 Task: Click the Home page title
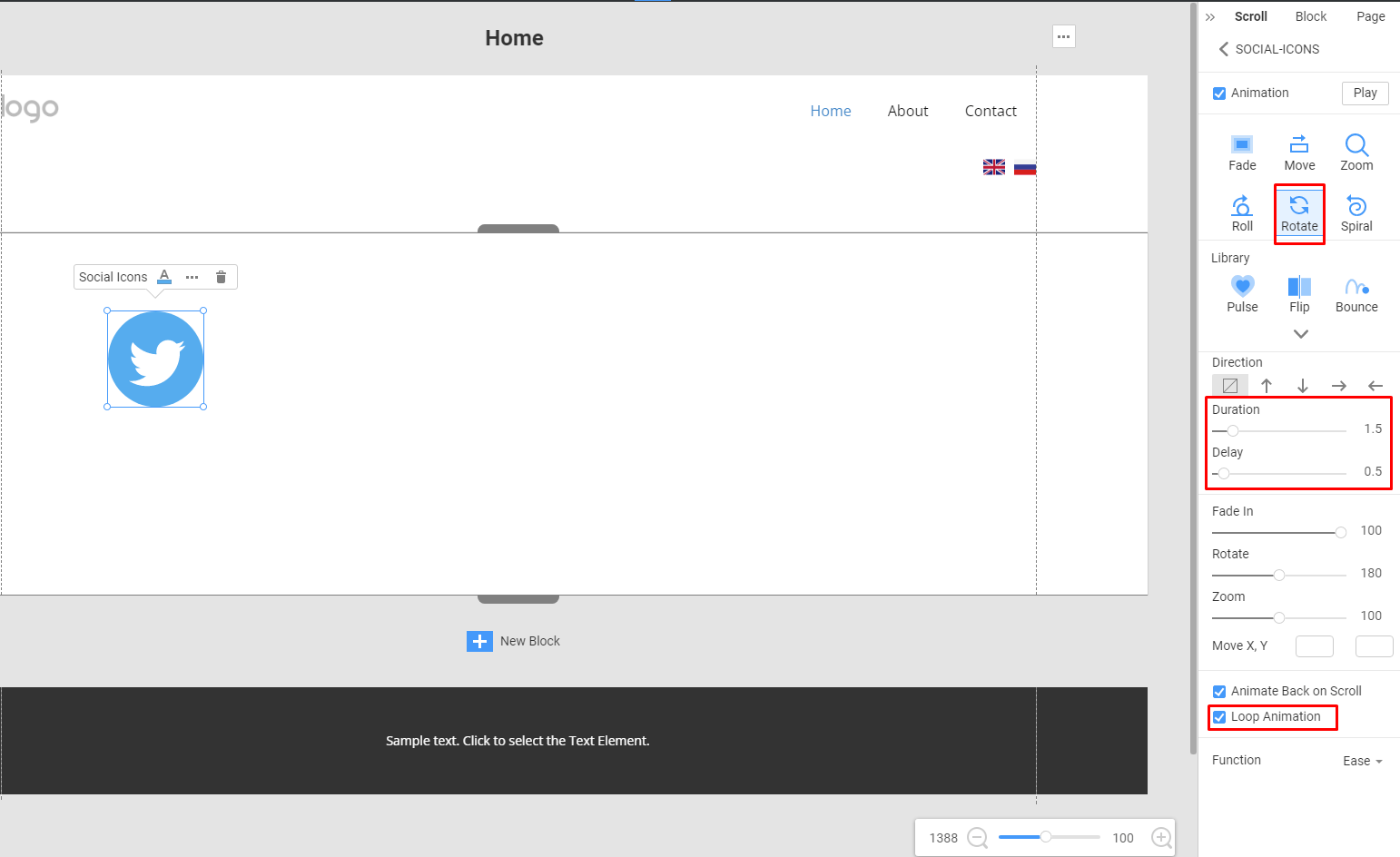514,38
